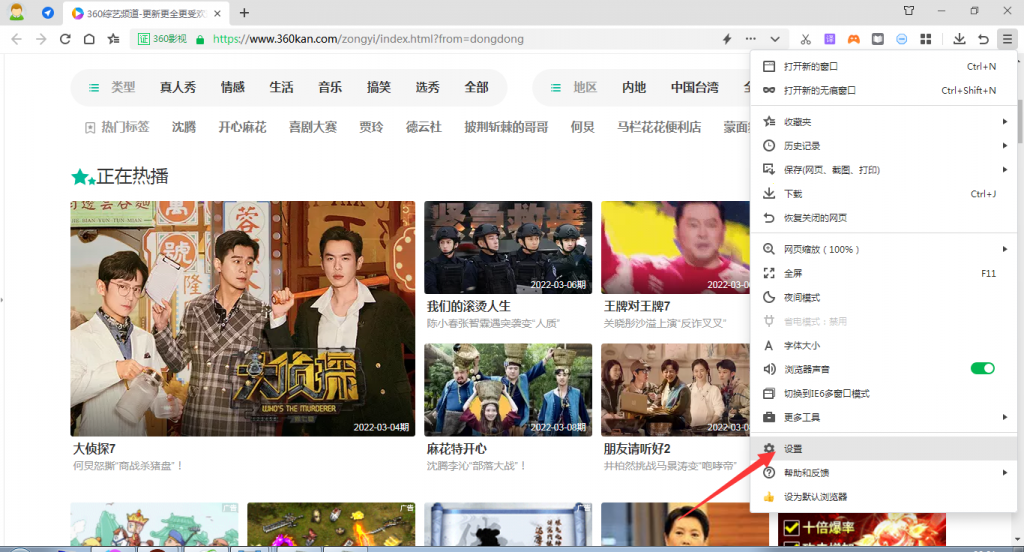Click the toolbar undo closed page icon
This screenshot has height=552, width=1024.
click(x=983, y=39)
